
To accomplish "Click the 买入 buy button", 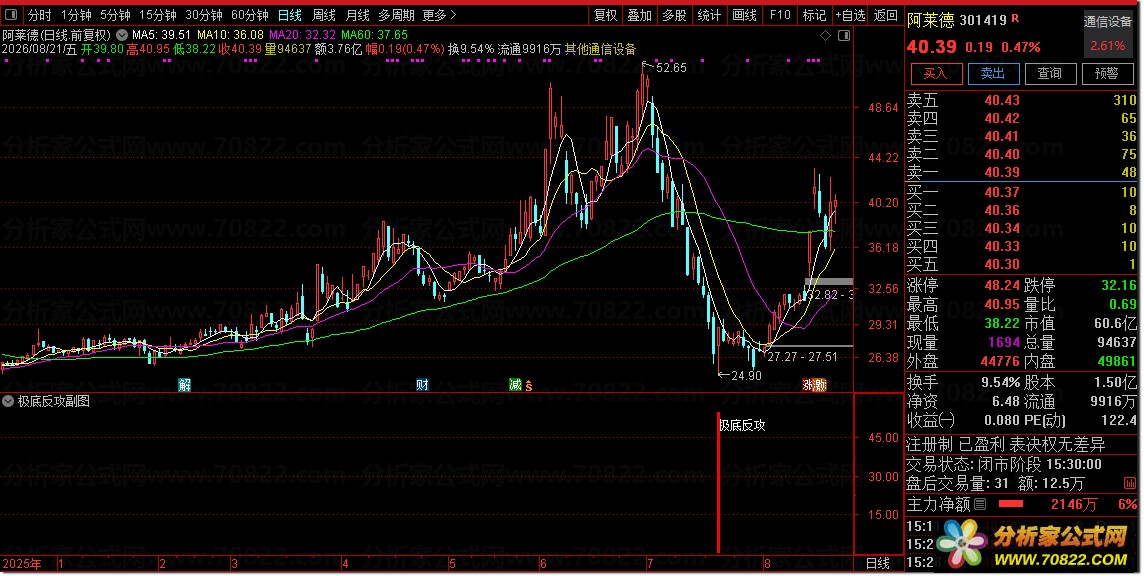I will click(936, 73).
